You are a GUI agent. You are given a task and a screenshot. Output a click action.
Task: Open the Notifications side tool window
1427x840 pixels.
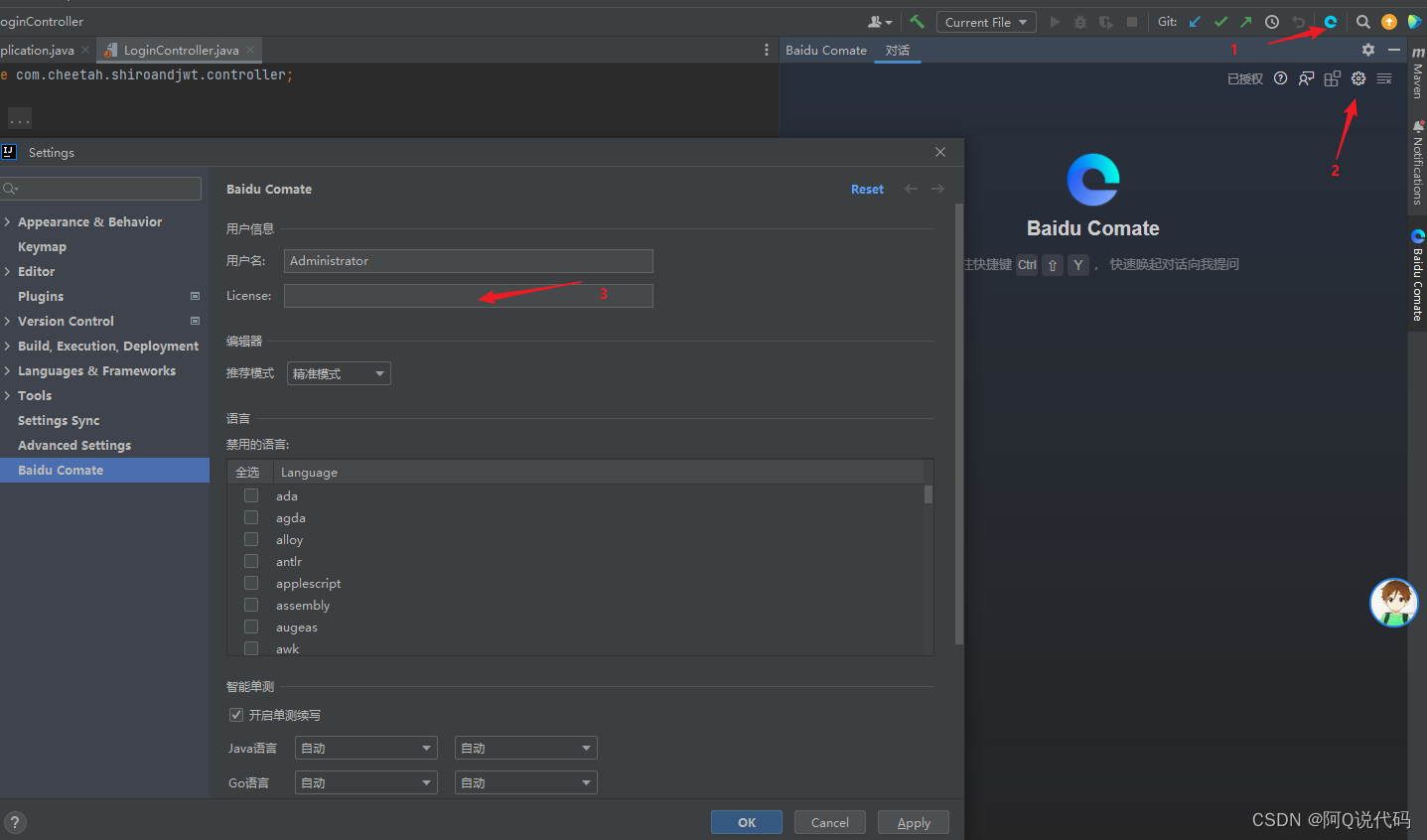[x=1418, y=163]
